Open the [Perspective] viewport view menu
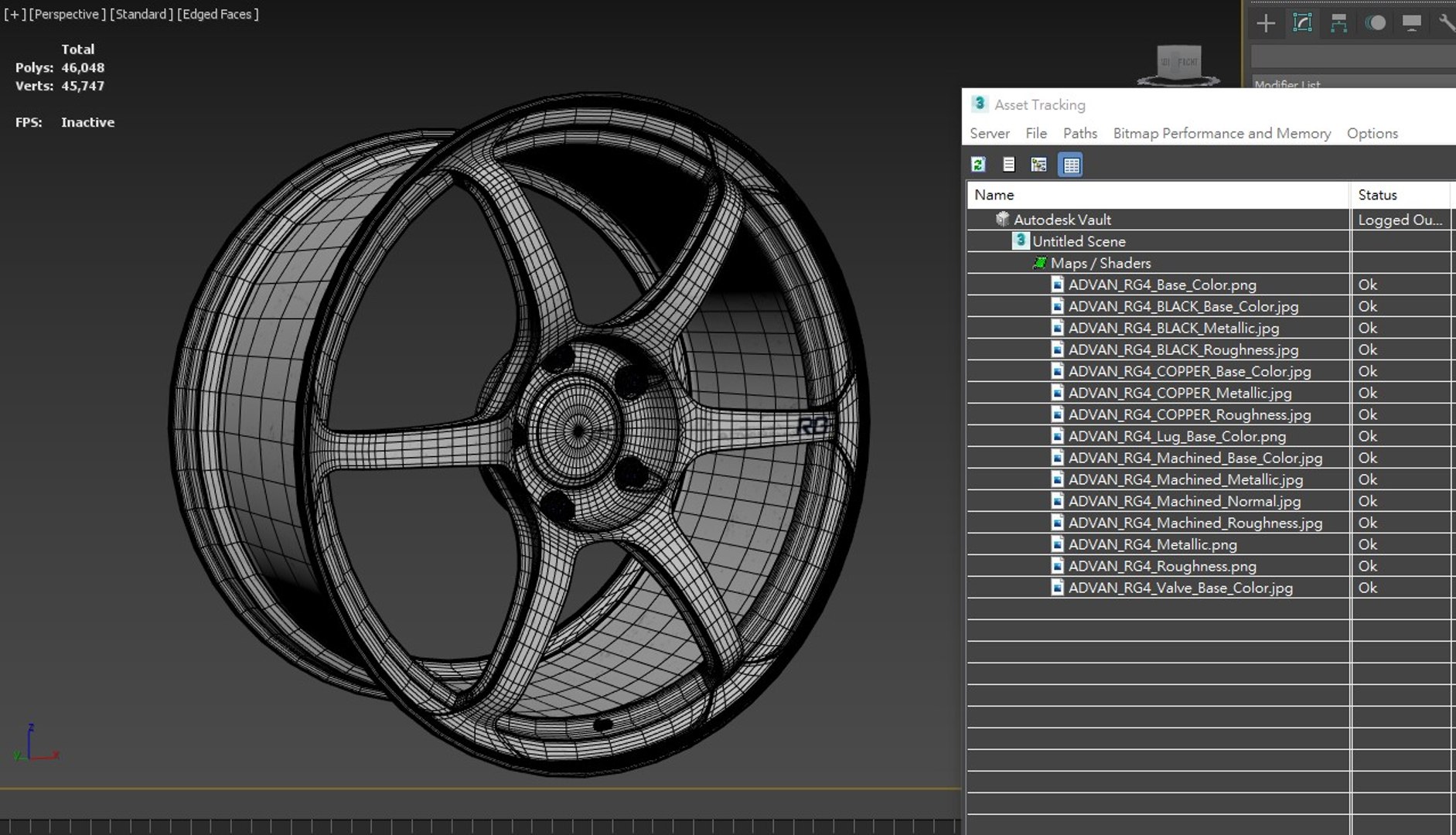 (67, 14)
